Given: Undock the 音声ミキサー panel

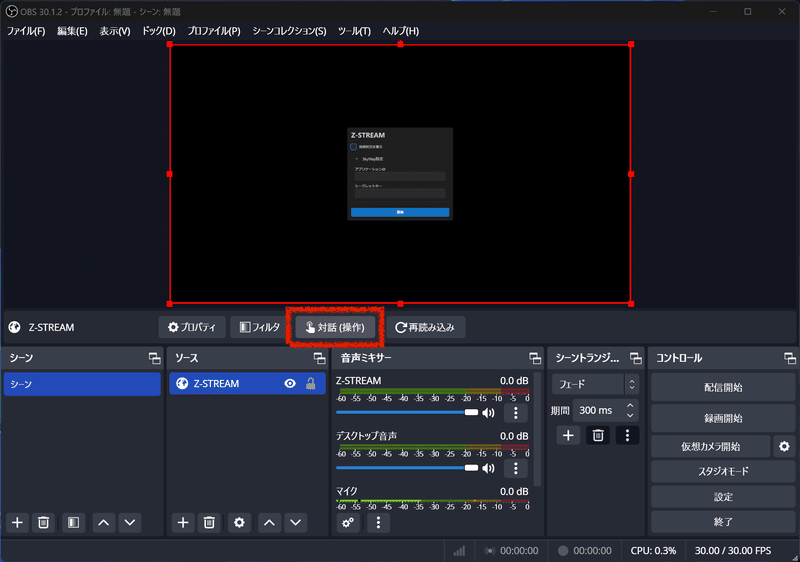Looking at the screenshot, I should (535, 359).
